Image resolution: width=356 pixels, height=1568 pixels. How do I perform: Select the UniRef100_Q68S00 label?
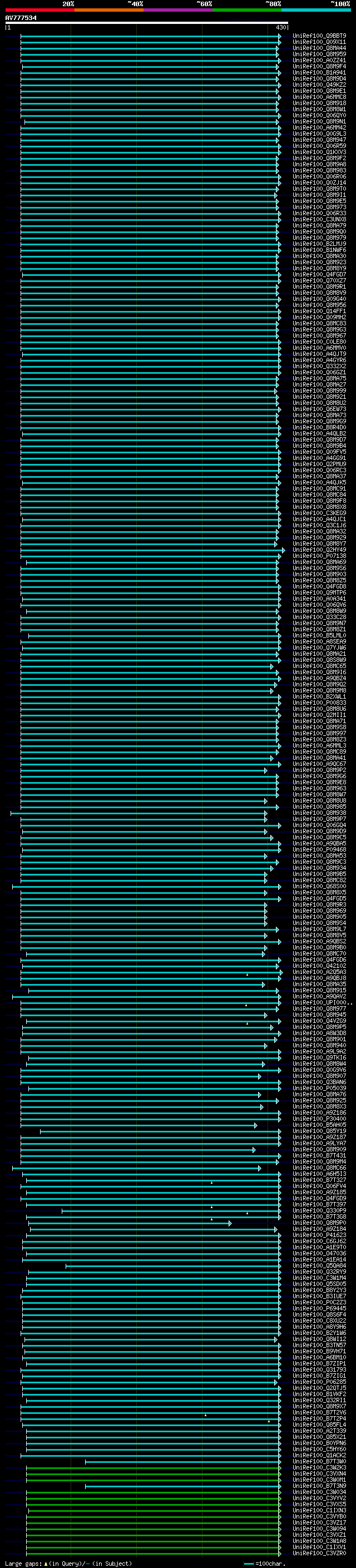pyautogui.click(x=319, y=886)
